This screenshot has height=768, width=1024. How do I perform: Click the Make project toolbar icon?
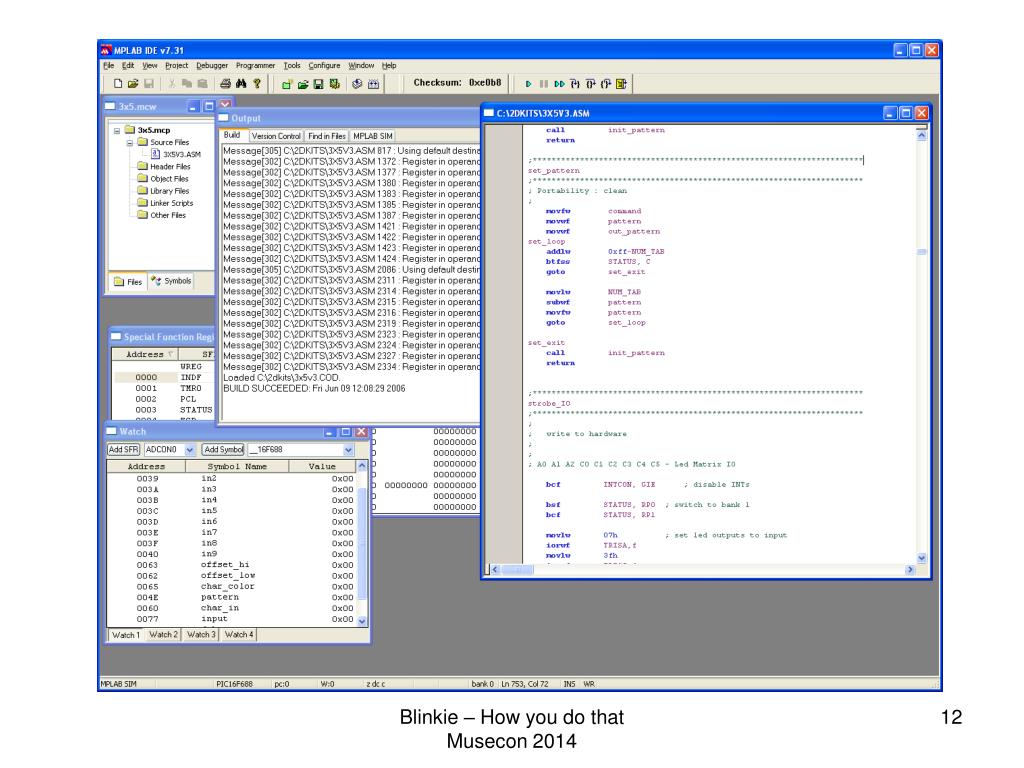pos(357,84)
